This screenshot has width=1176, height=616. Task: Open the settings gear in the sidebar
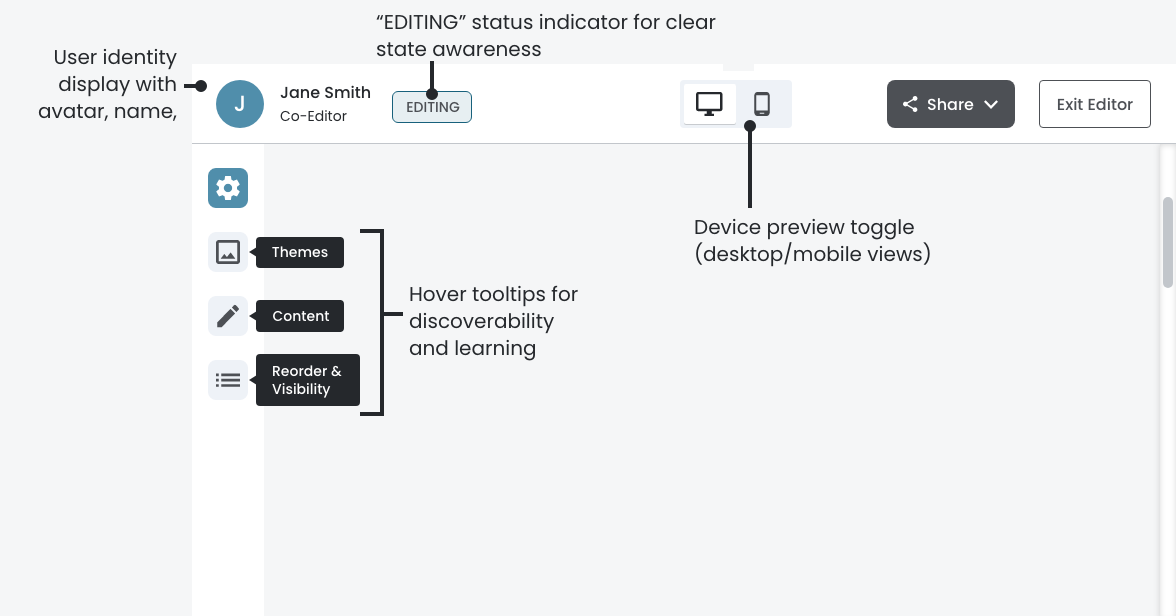point(228,188)
